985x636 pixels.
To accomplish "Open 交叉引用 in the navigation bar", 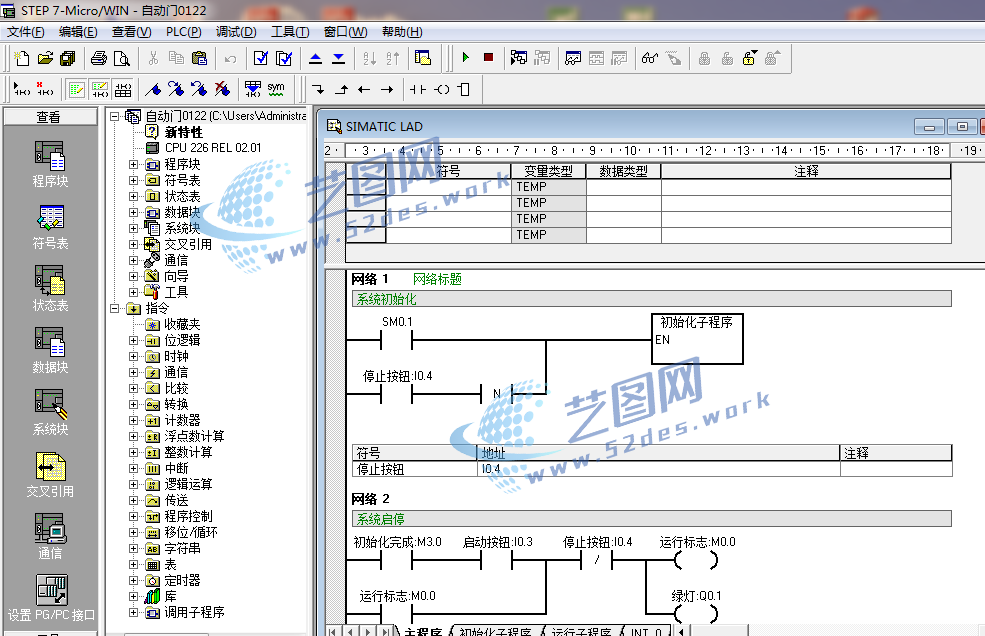I will click(x=50, y=474).
